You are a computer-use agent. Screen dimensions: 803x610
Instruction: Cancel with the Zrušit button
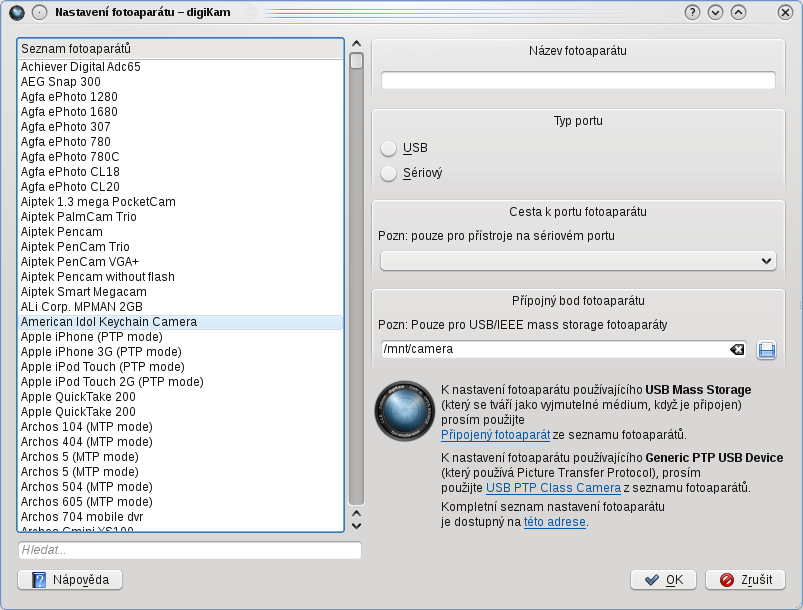(745, 579)
